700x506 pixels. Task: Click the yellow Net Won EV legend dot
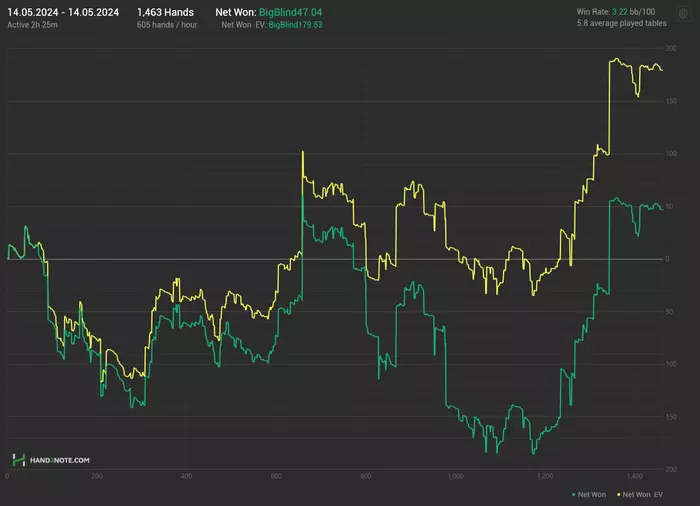[617, 494]
